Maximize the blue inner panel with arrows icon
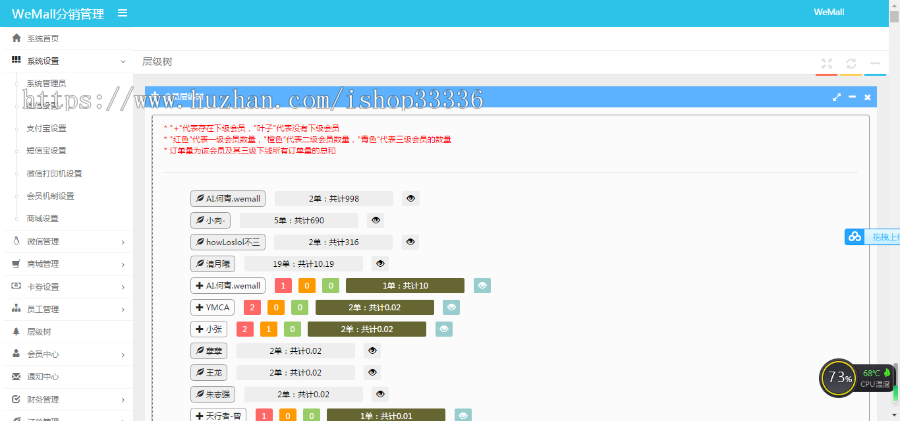Image resolution: width=900 pixels, height=421 pixels. coord(837,97)
